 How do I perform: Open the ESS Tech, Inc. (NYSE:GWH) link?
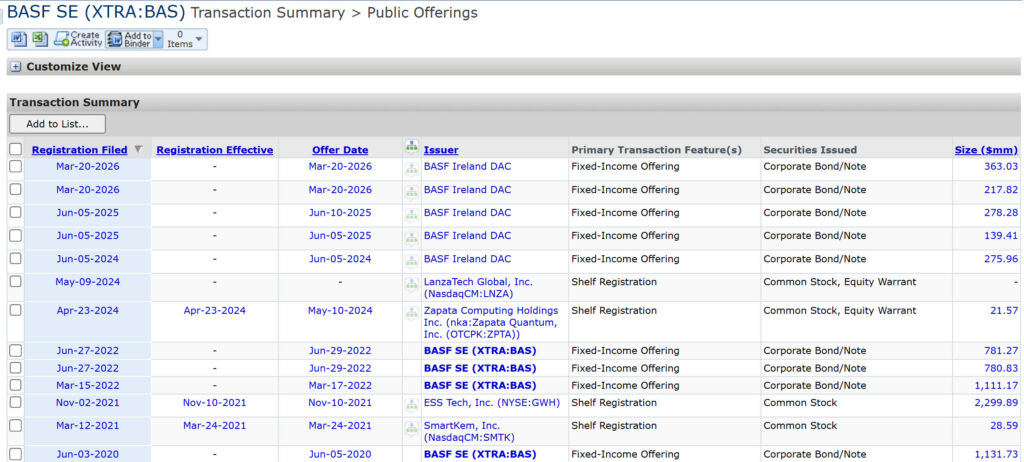tap(492, 403)
